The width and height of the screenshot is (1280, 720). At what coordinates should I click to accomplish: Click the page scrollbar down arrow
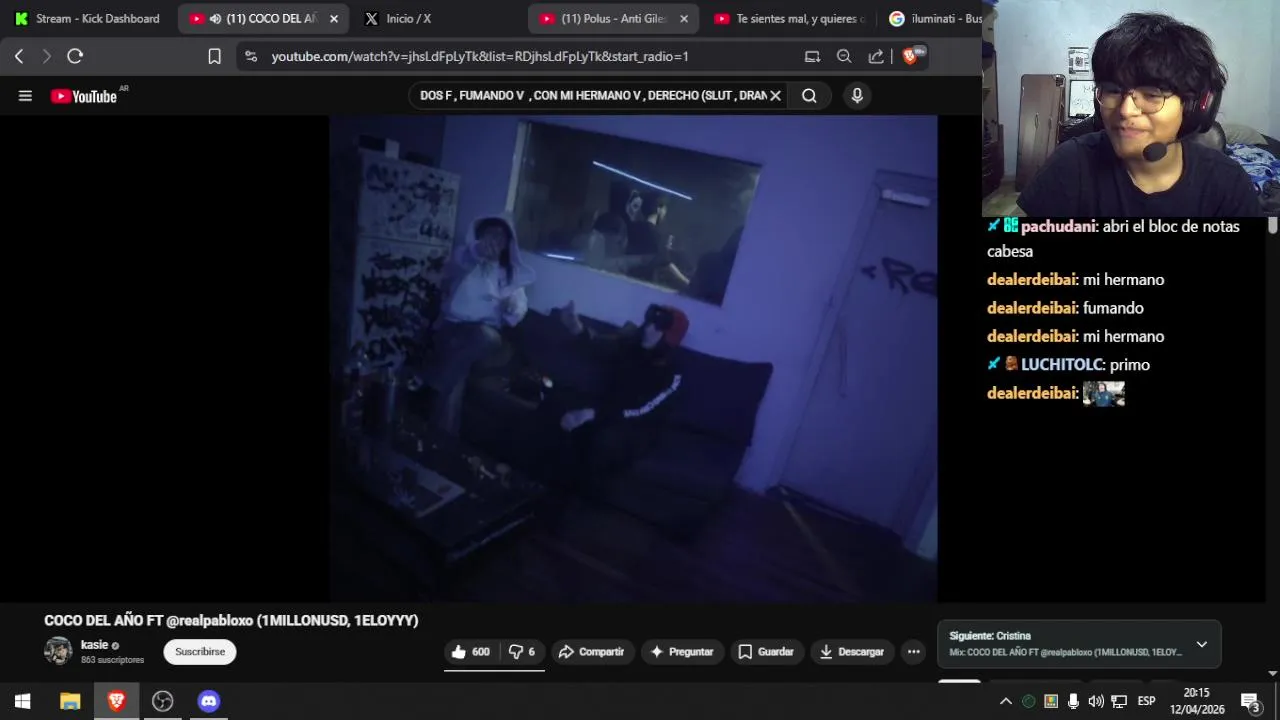coord(1273,674)
